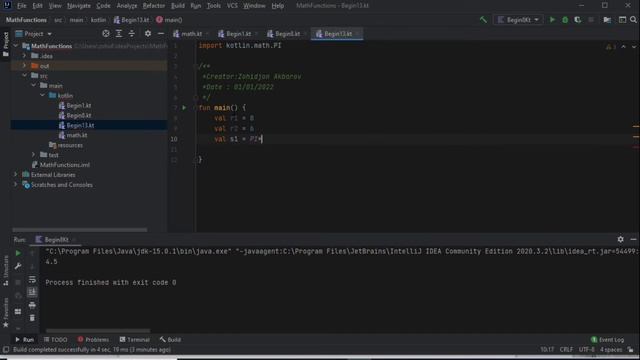Open Project panel gear options
Image resolution: width=640 pixels, height=360 pixels.
point(148,34)
